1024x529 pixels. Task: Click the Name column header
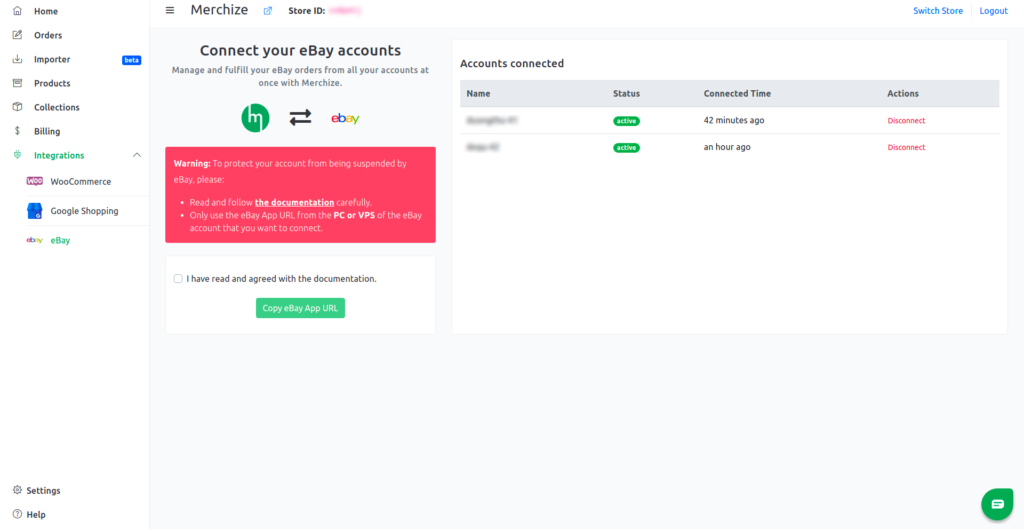pos(478,93)
